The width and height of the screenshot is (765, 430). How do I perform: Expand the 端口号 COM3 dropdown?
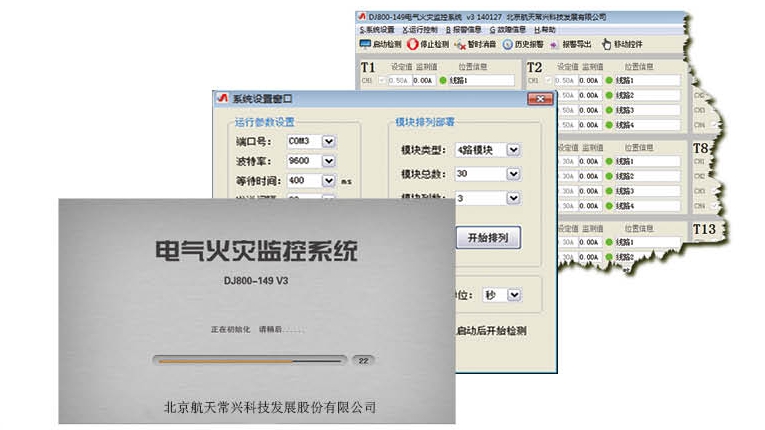pos(329,141)
